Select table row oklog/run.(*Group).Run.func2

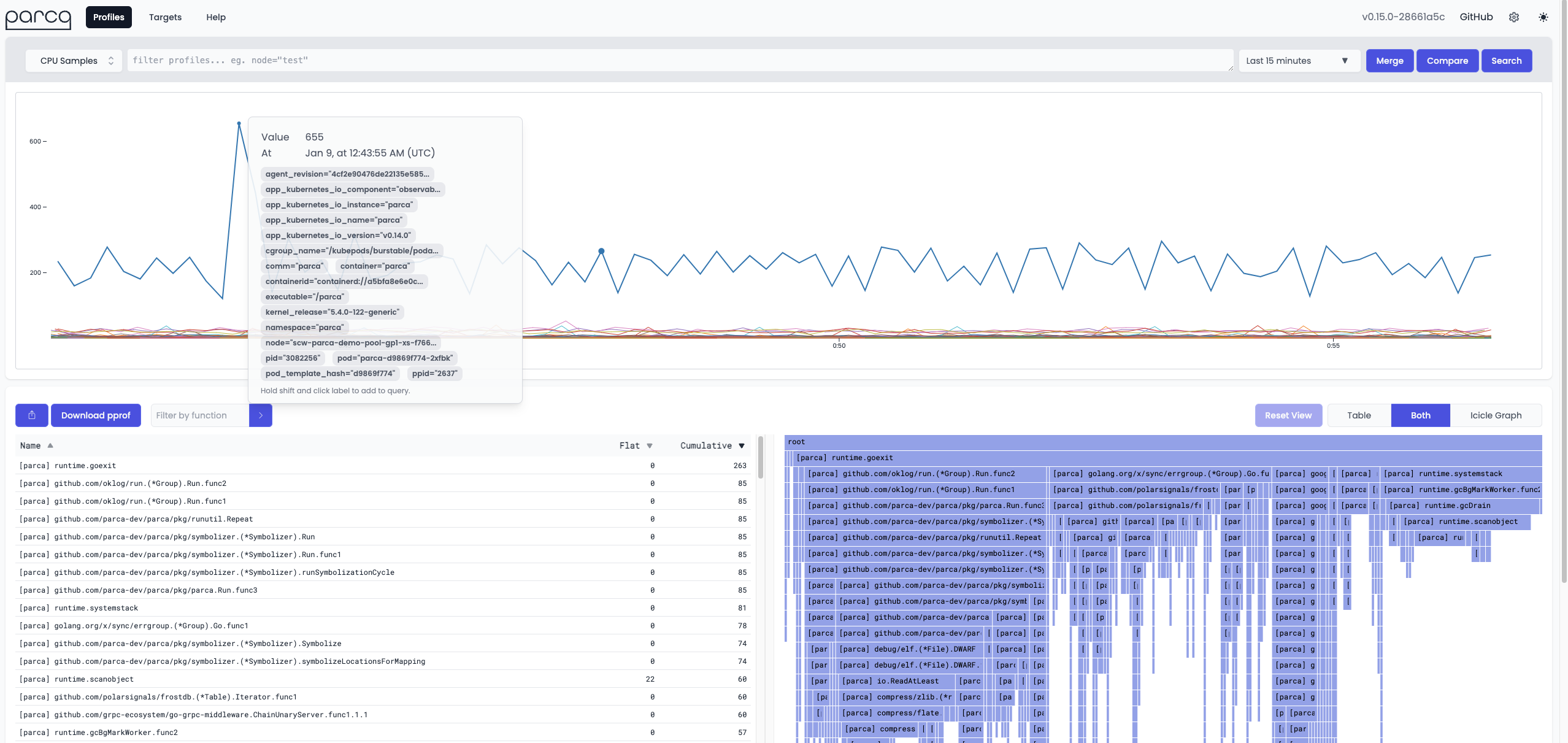(x=383, y=483)
